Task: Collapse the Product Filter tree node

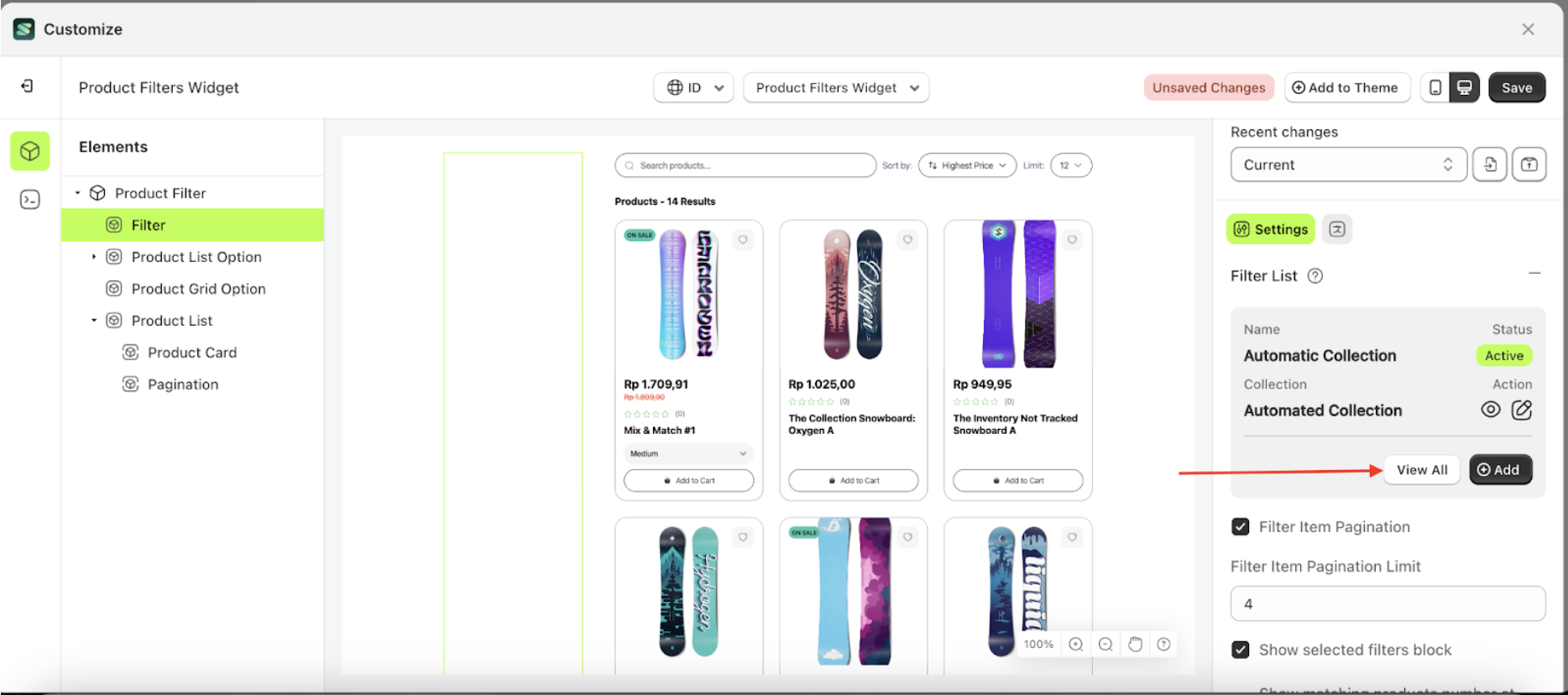Action: click(78, 193)
